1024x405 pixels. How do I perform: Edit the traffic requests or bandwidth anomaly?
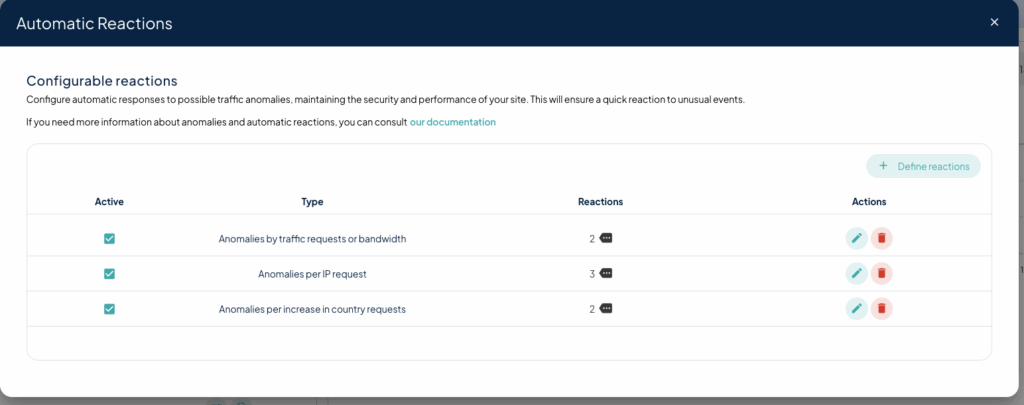pos(856,238)
